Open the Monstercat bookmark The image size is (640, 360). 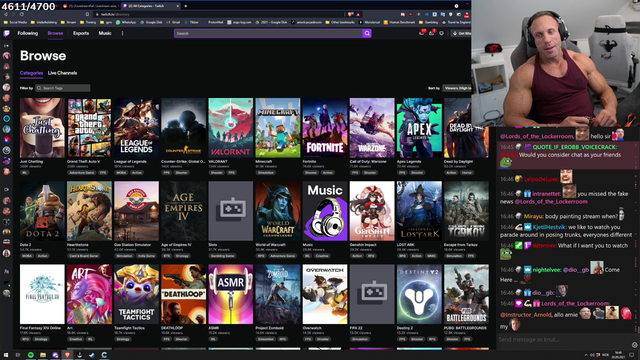coord(369,22)
